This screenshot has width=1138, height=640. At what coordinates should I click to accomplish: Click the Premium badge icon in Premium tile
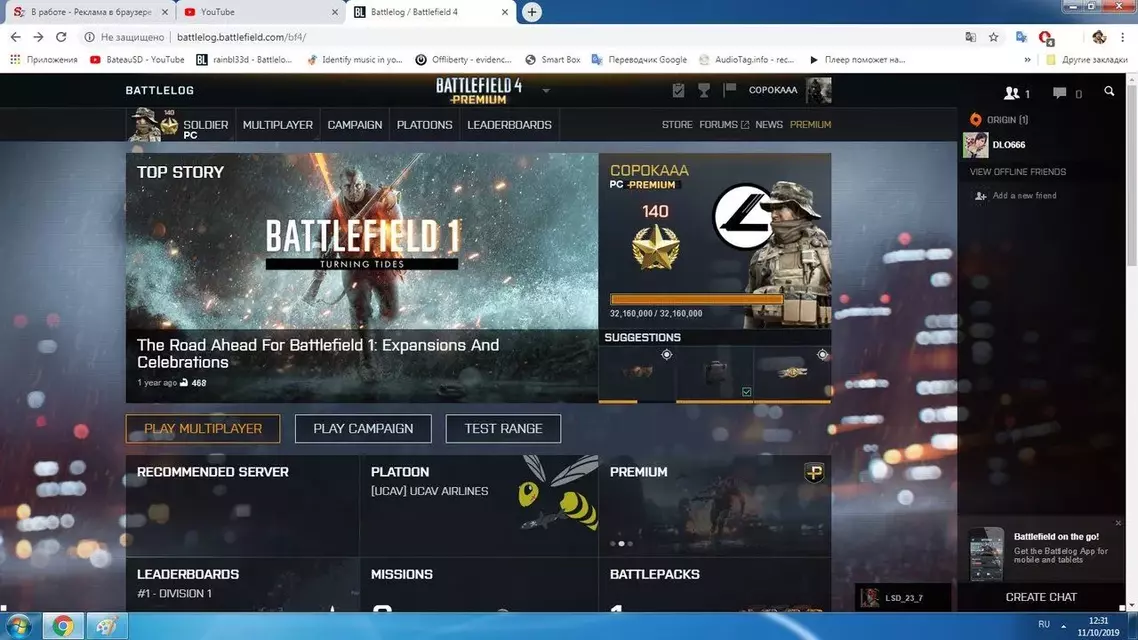[x=814, y=472]
